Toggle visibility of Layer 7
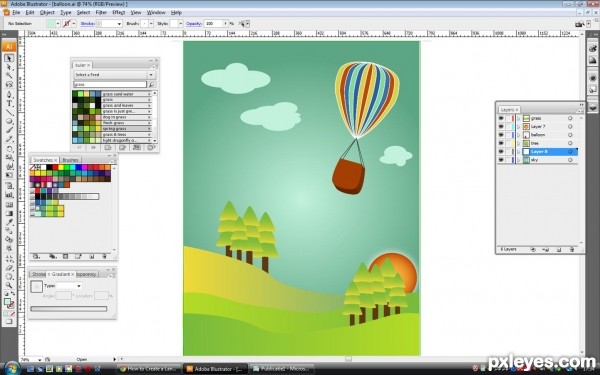This screenshot has height=375, width=600. [501, 127]
